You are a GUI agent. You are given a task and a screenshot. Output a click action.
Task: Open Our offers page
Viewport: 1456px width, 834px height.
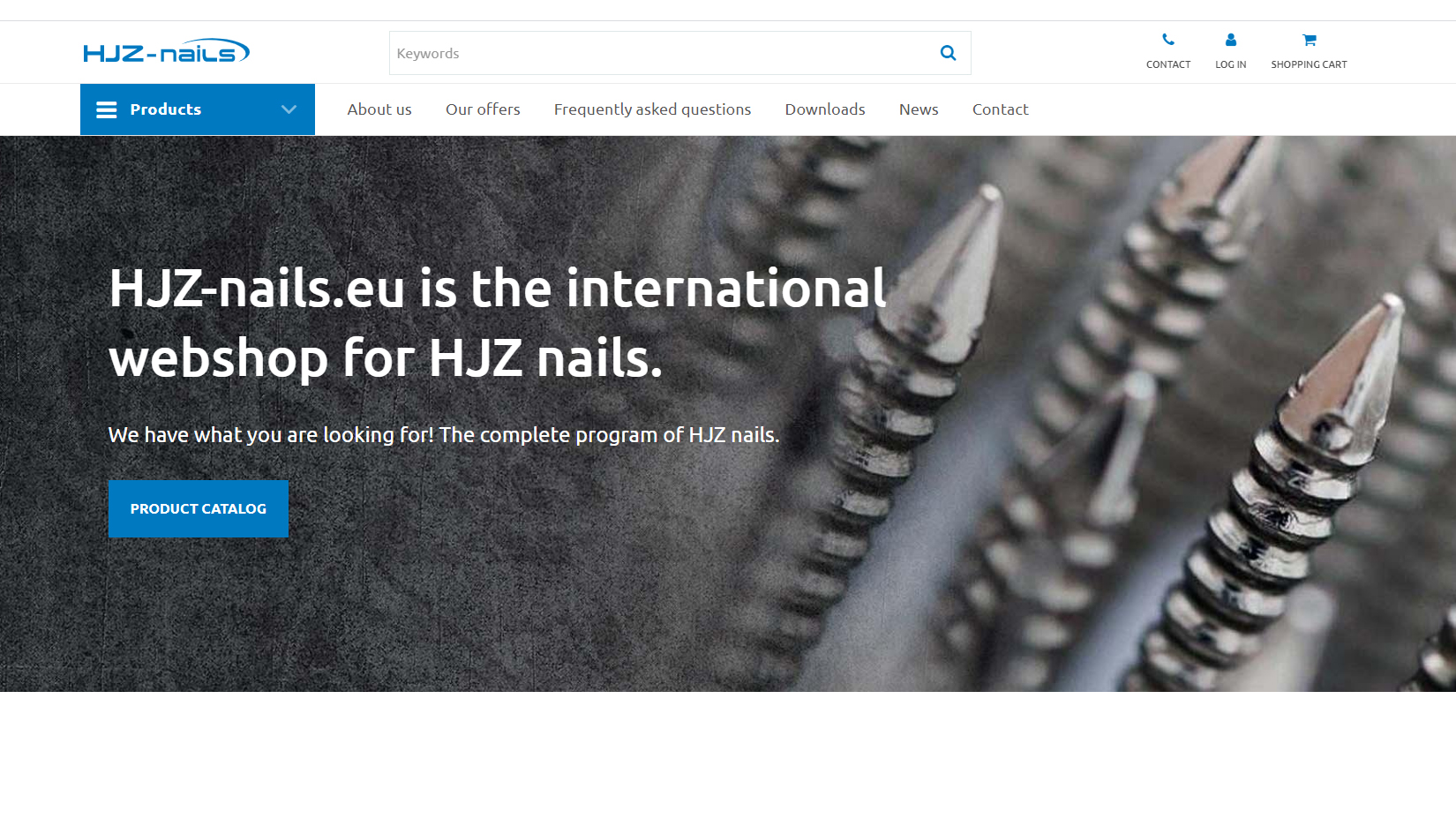pyautogui.click(x=483, y=109)
